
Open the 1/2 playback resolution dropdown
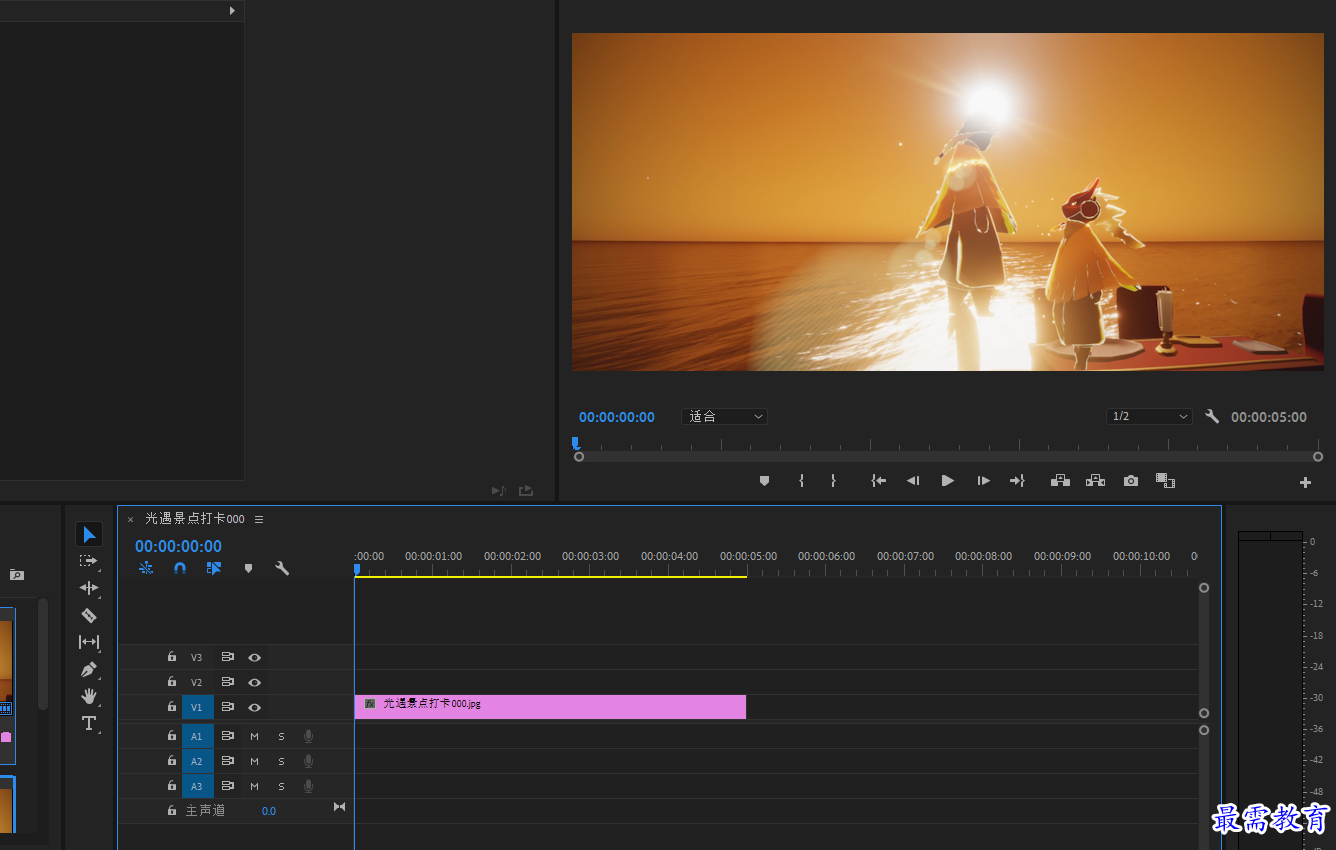pyautogui.click(x=1150, y=416)
